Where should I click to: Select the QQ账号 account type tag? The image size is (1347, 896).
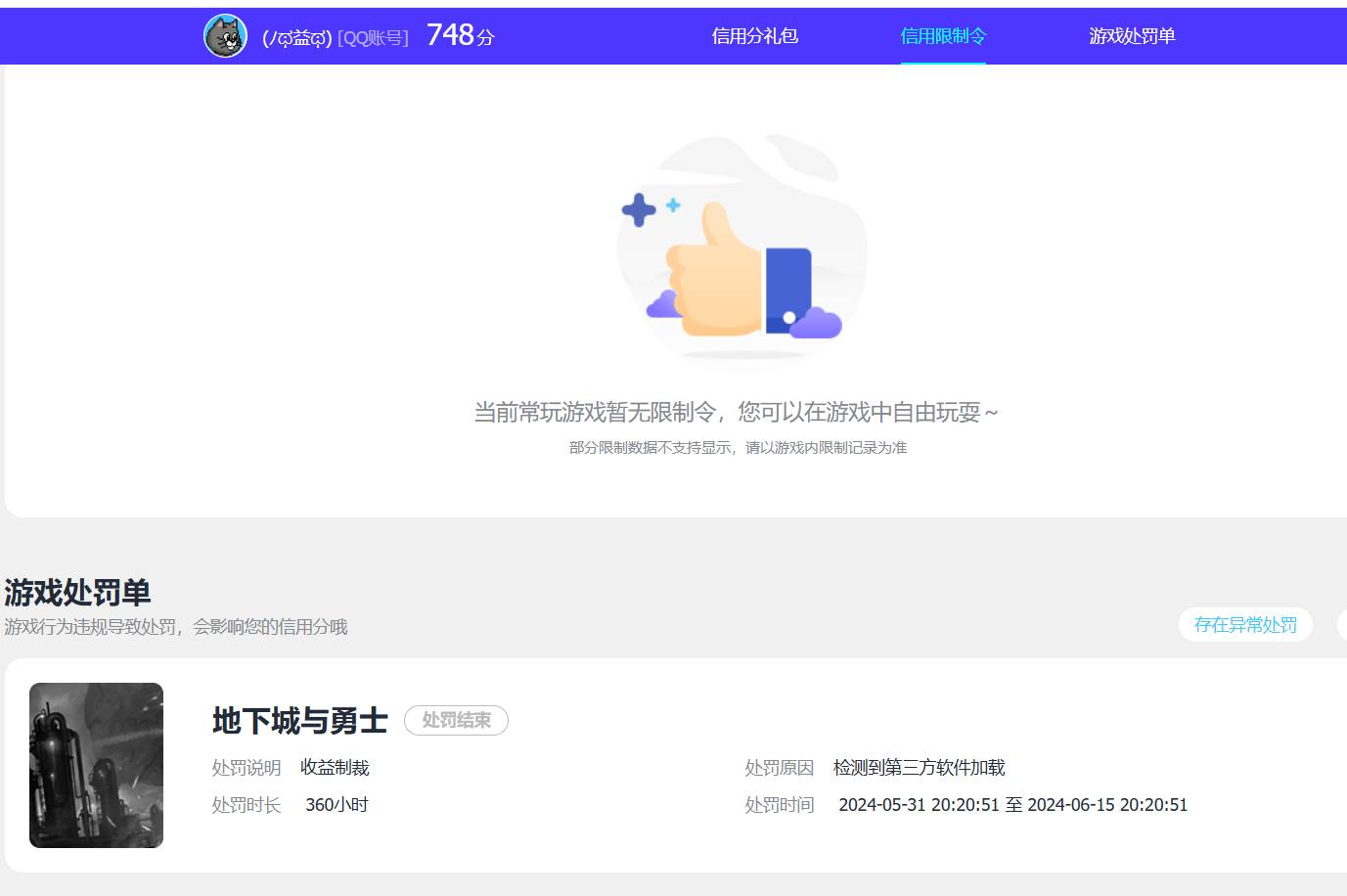pyautogui.click(x=374, y=37)
